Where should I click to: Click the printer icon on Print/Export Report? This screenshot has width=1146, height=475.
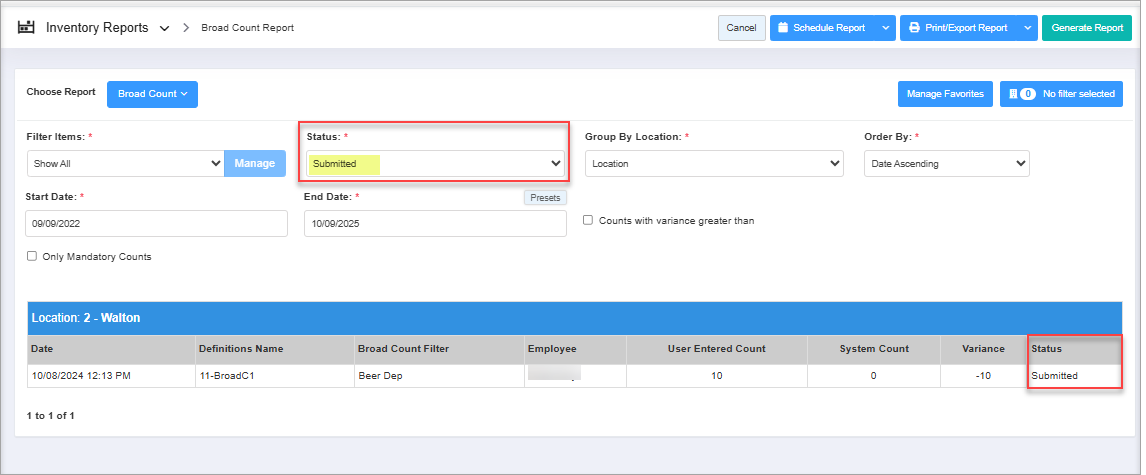coord(914,28)
